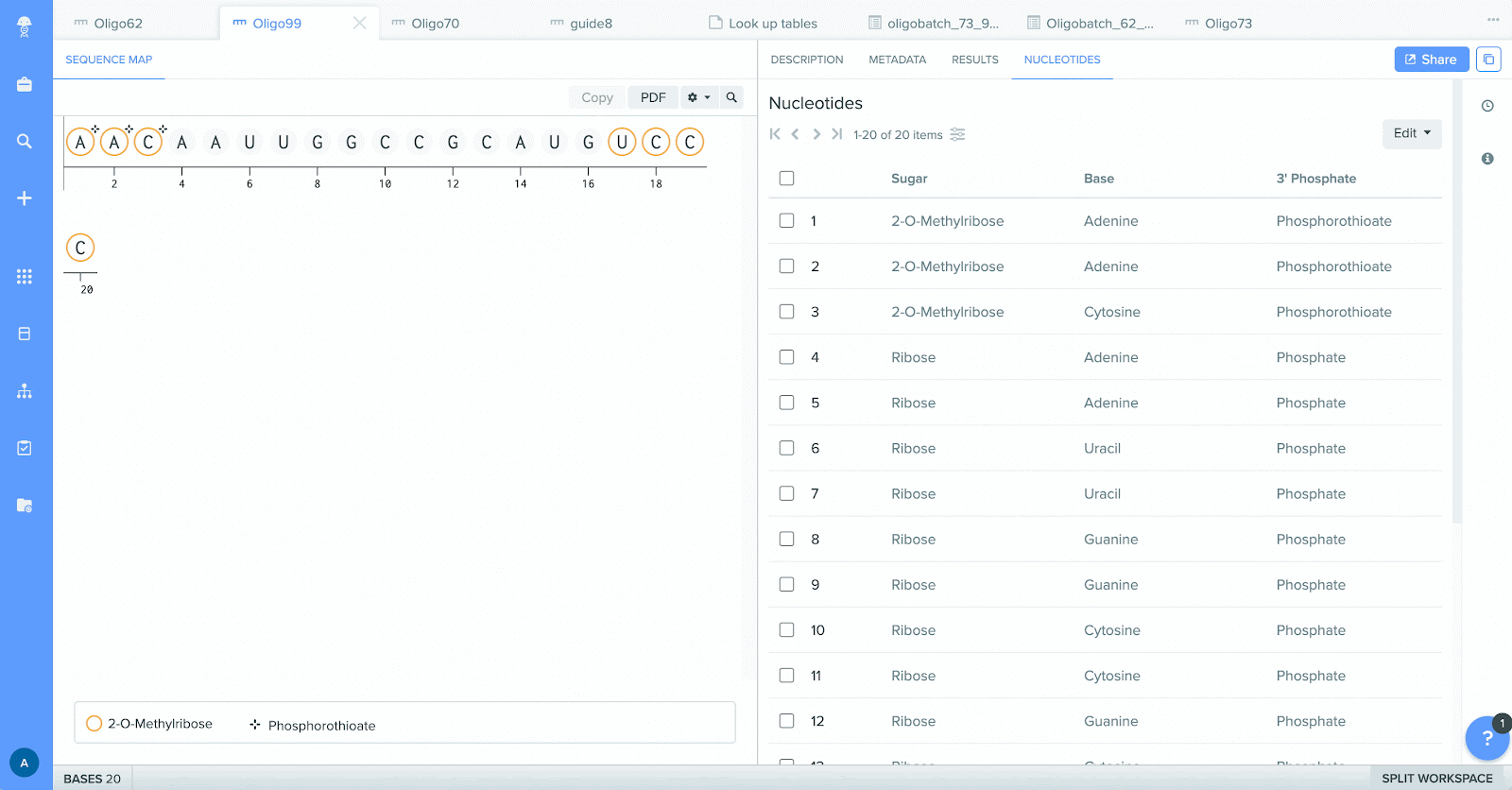Screen dimensions: 1512x790
Task: Click the Share button
Action: pyautogui.click(x=1431, y=60)
